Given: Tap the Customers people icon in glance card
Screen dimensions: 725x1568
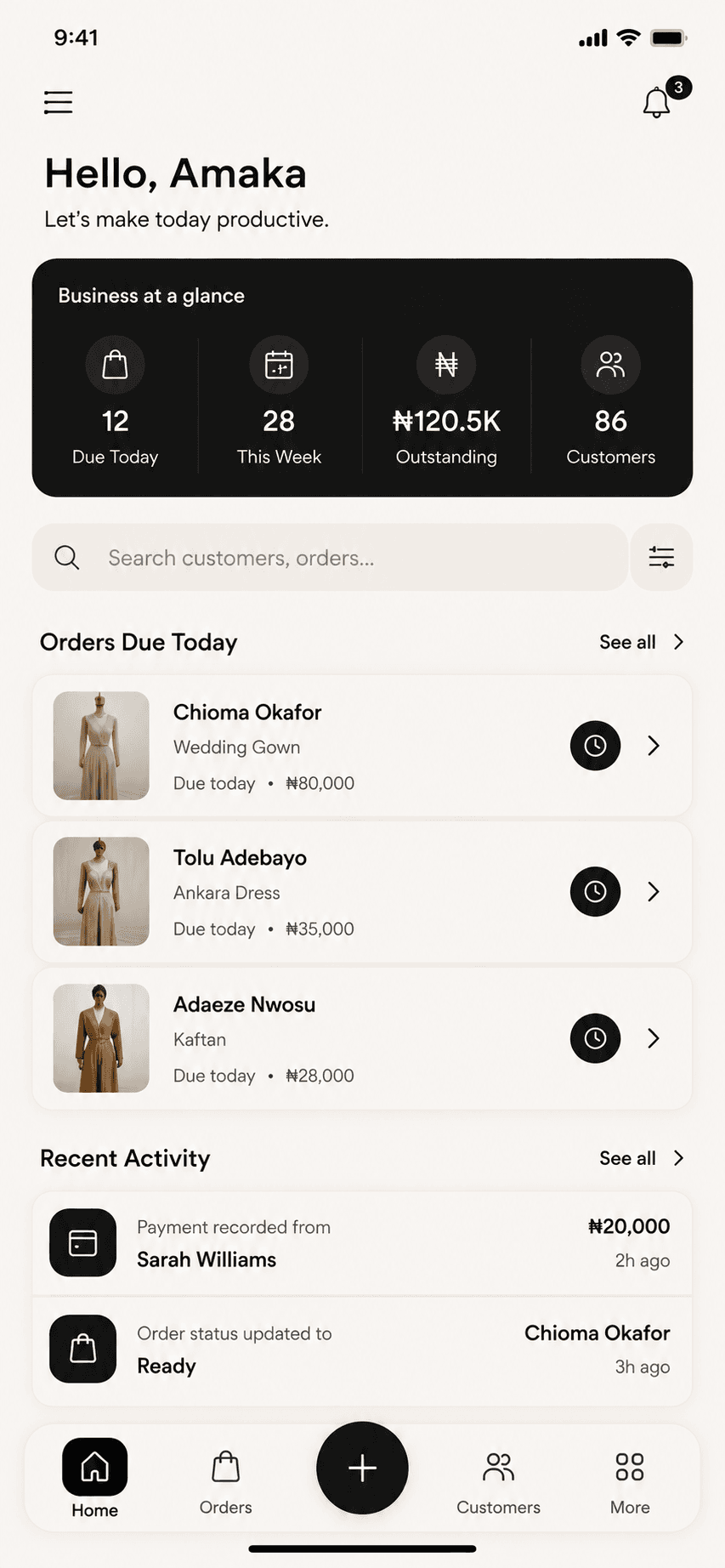Looking at the screenshot, I should (x=610, y=365).
